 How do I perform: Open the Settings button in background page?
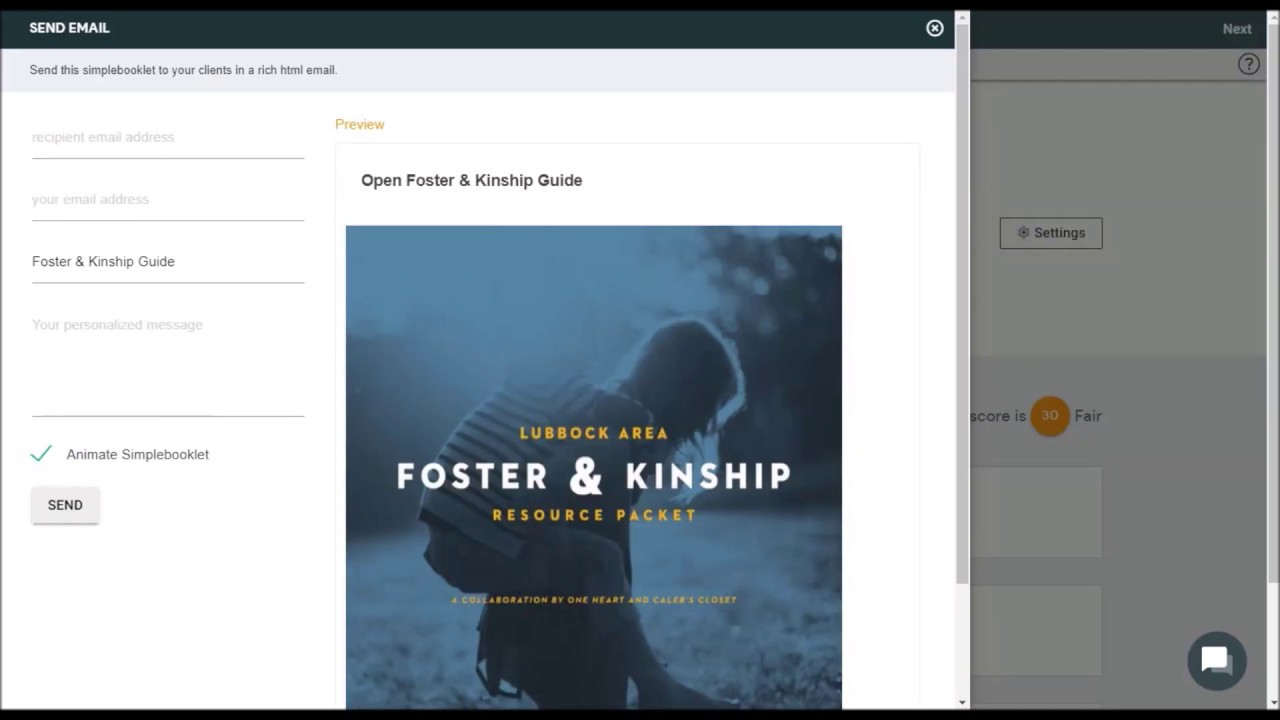click(x=1051, y=233)
